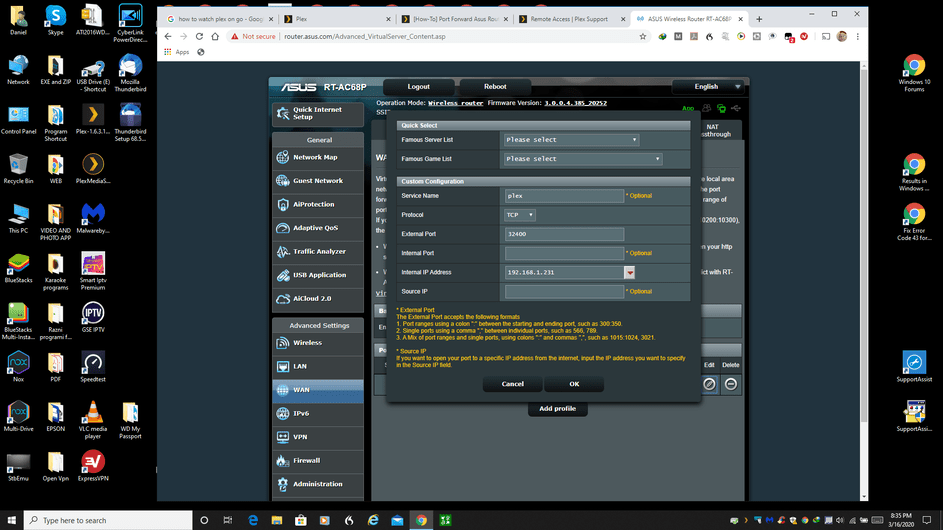
Task: Expand Famous Game List dropdown
Action: pos(583,159)
